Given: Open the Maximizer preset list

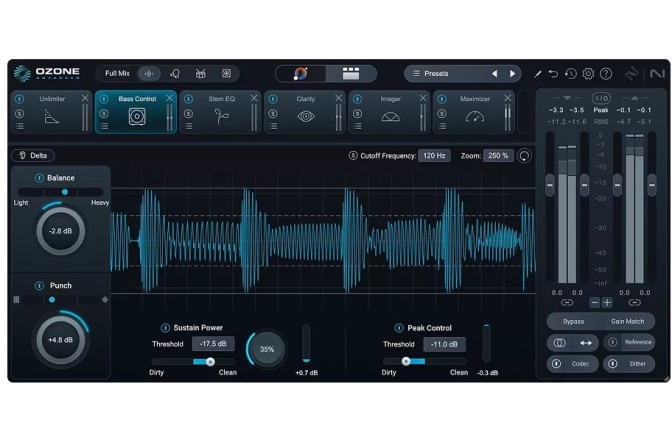Looking at the screenshot, I should [x=442, y=126].
